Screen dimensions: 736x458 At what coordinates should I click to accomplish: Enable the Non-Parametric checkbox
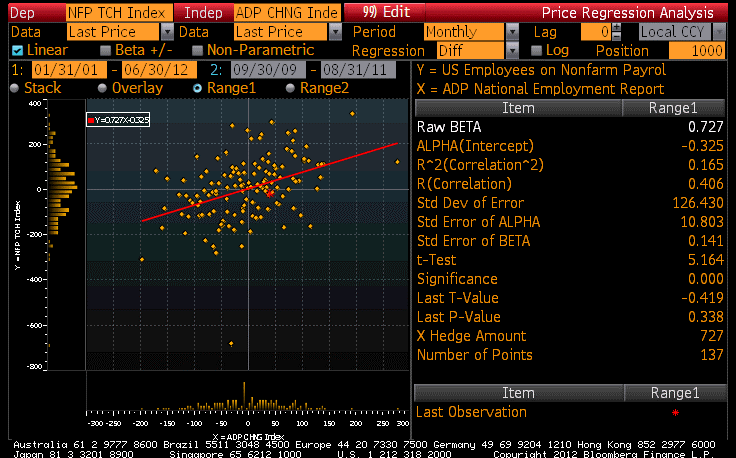click(198, 51)
